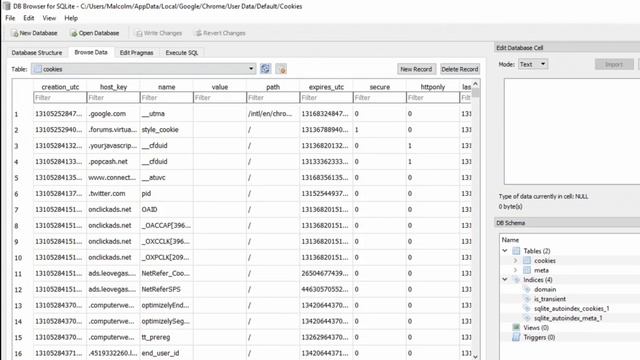Screen dimensions: 640x360
Task: Expand the cookies table node in schema
Action: (x=515, y=260)
